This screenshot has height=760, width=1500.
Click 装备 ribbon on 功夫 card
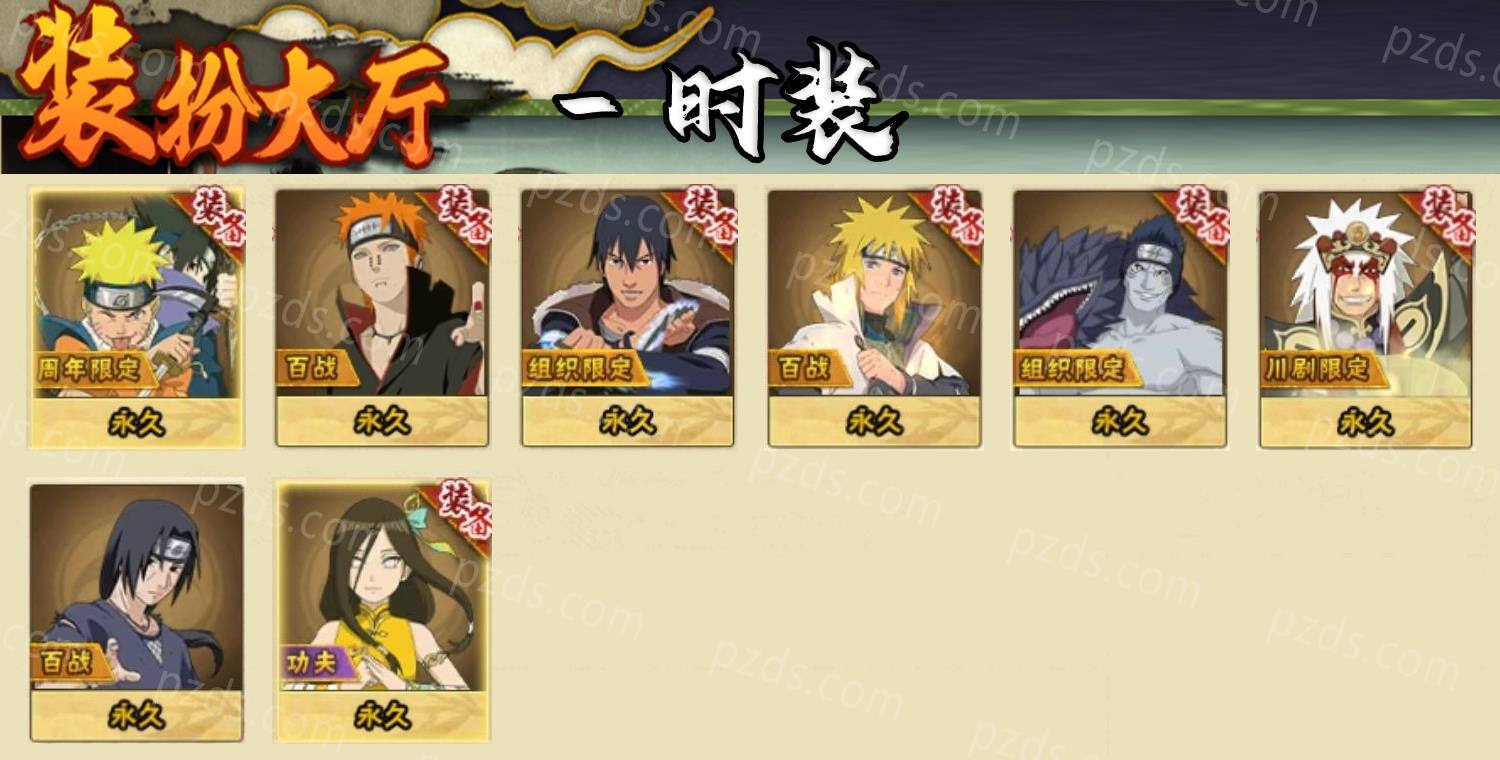[461, 512]
